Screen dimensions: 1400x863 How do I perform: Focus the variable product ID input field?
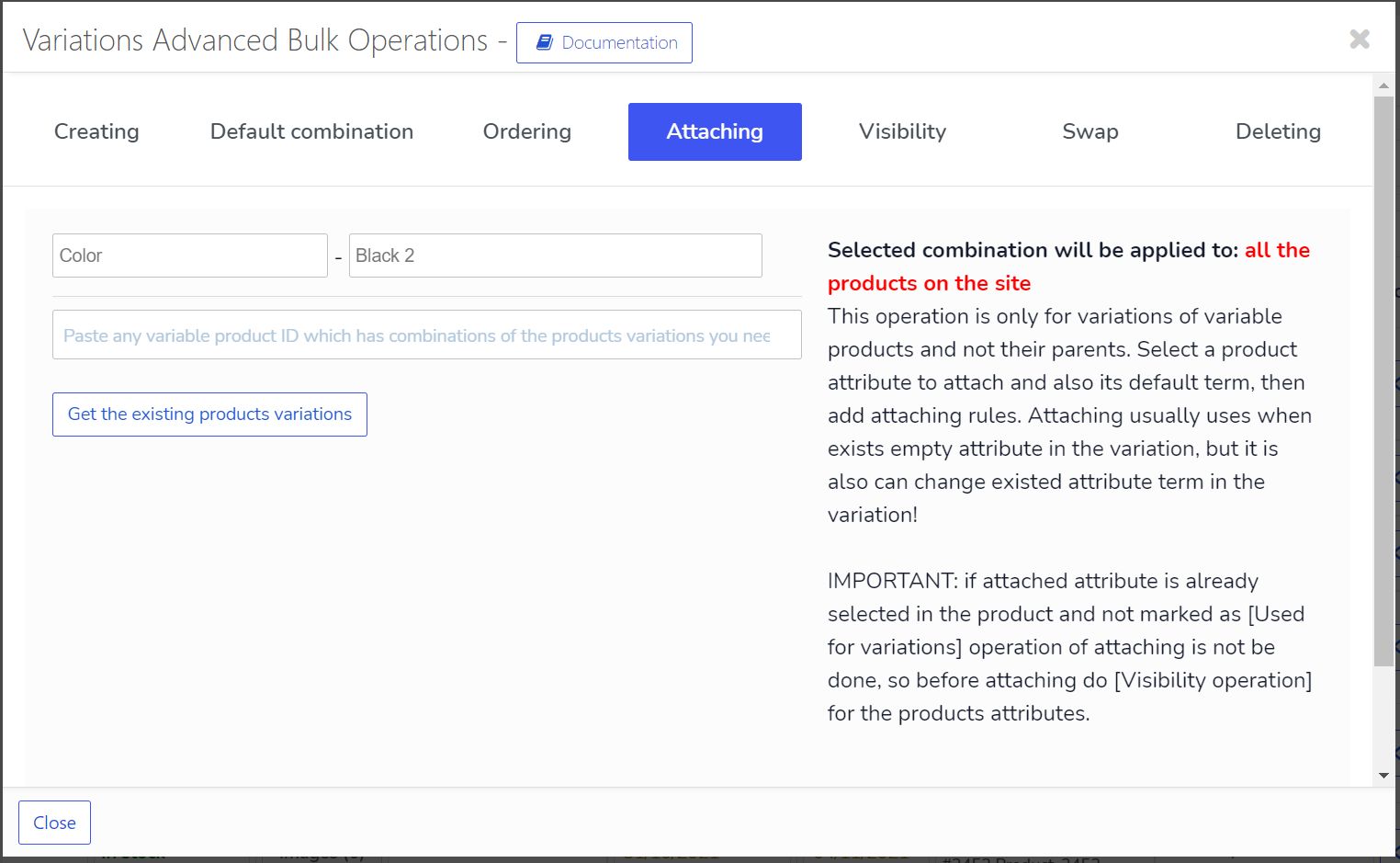pos(427,335)
